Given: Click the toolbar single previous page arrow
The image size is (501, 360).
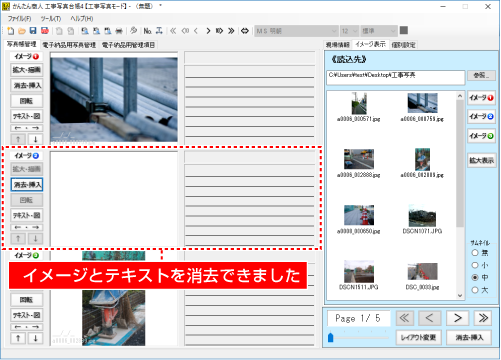Looking at the screenshot, I should point(196,31).
